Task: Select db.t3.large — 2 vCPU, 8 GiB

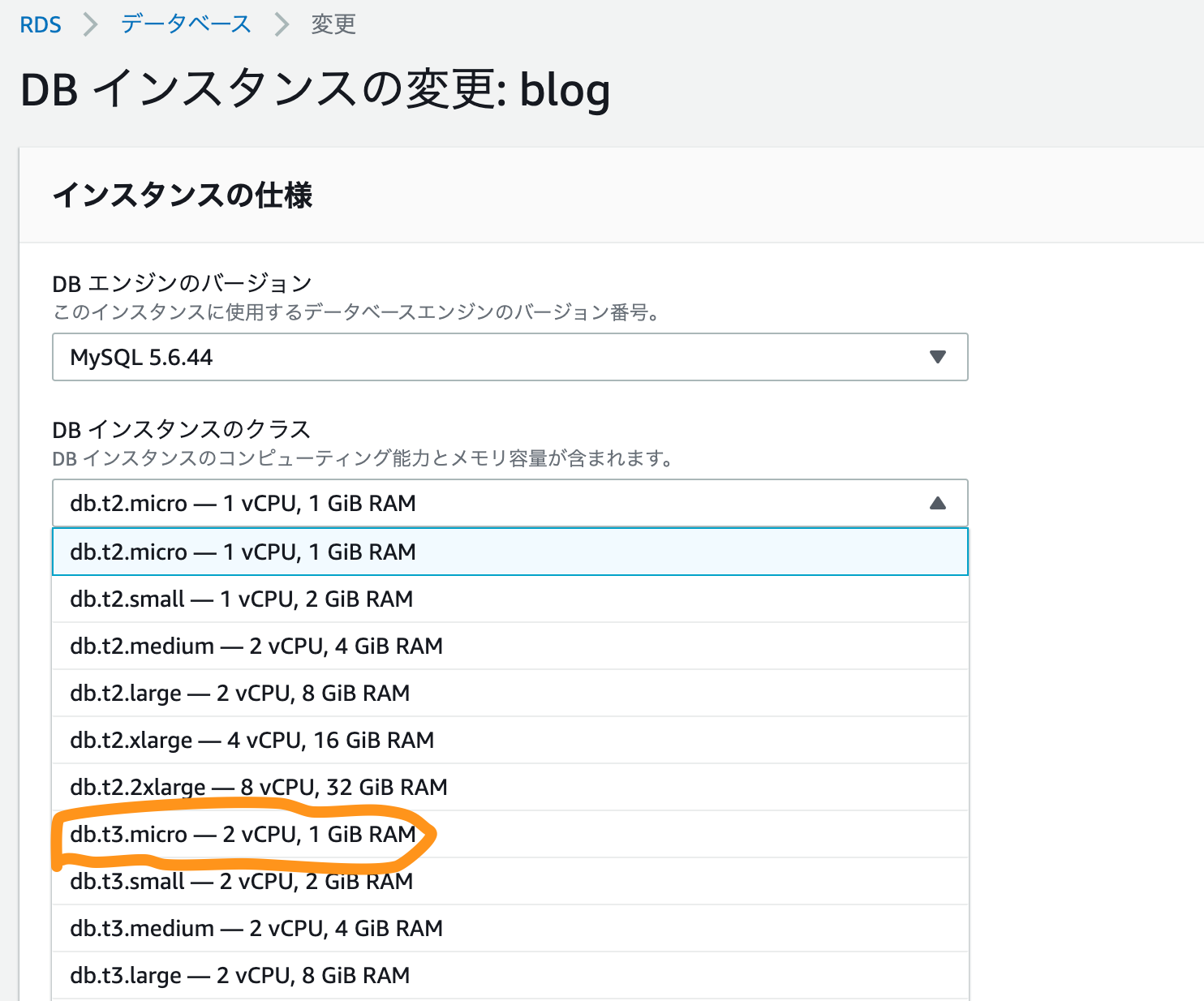Action: point(510,975)
